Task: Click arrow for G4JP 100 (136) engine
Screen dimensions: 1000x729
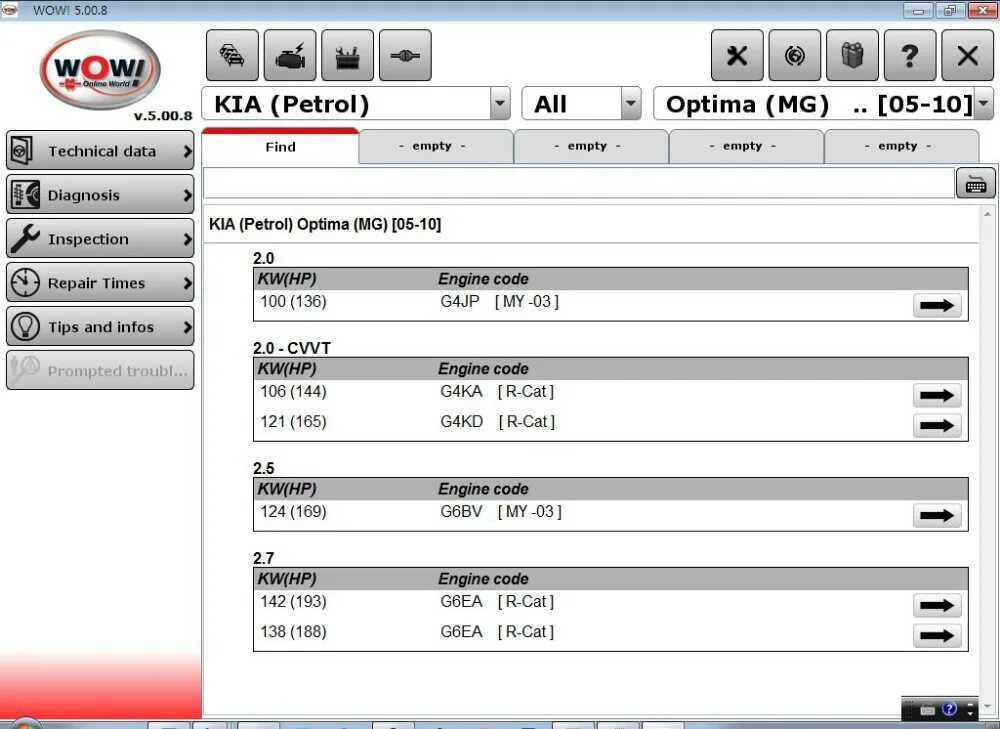Action: pyautogui.click(x=937, y=306)
